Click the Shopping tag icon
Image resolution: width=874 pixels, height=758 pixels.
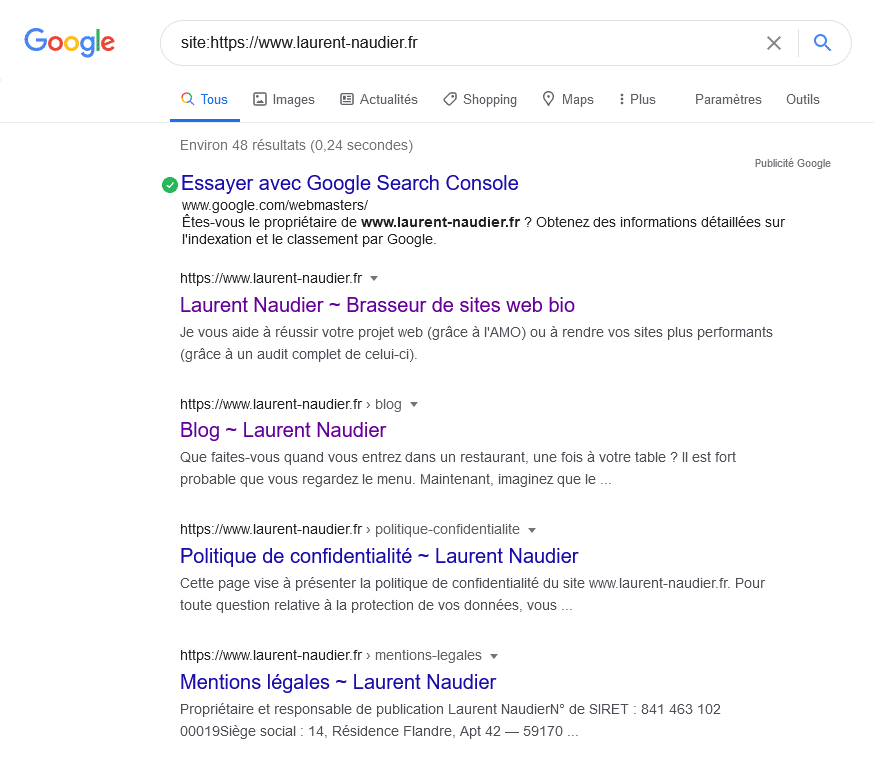(x=450, y=99)
